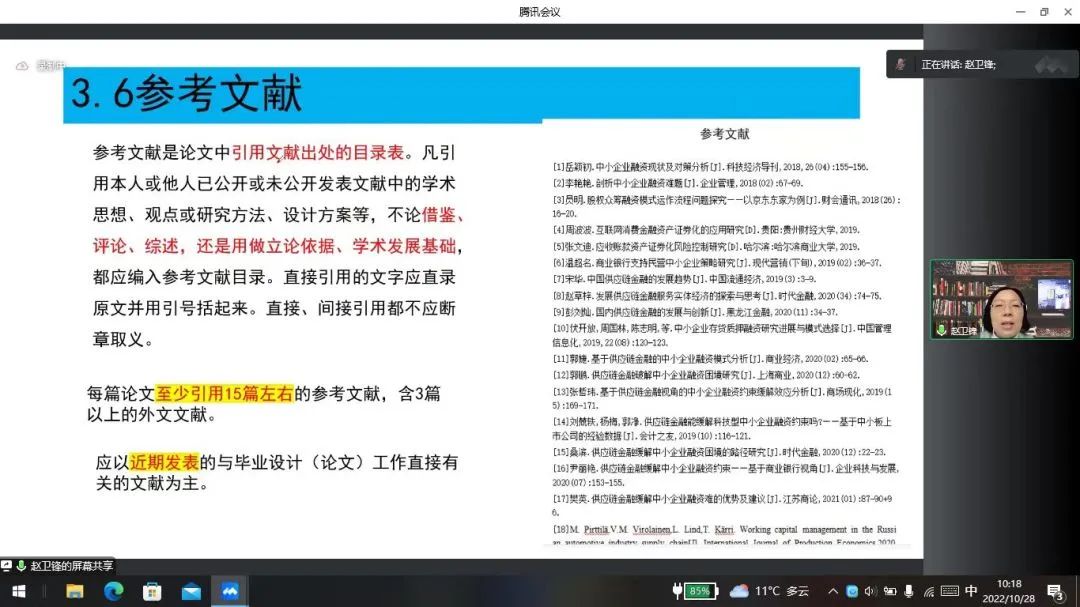Click the Windows Start button
The width and height of the screenshot is (1080, 607).
(x=18, y=591)
